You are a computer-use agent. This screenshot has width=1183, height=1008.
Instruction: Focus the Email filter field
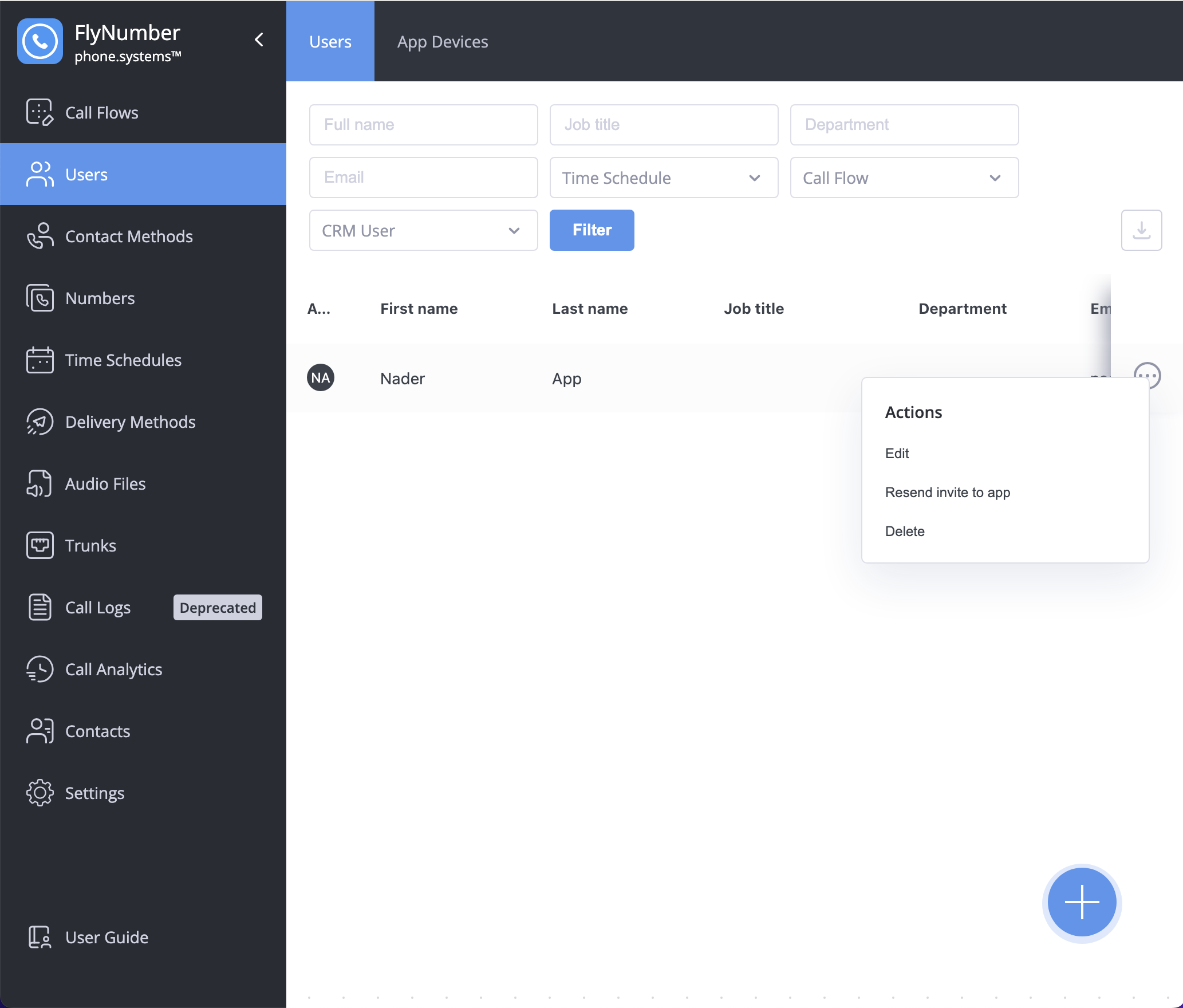423,178
